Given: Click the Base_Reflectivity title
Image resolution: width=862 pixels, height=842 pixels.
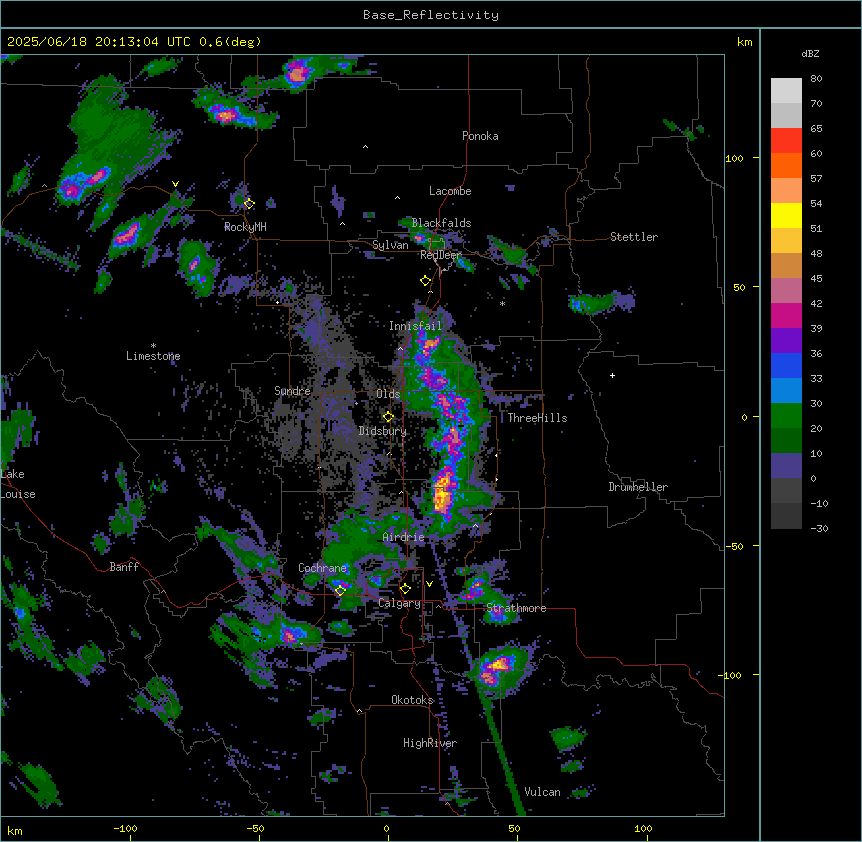Looking at the screenshot, I should 431,15.
